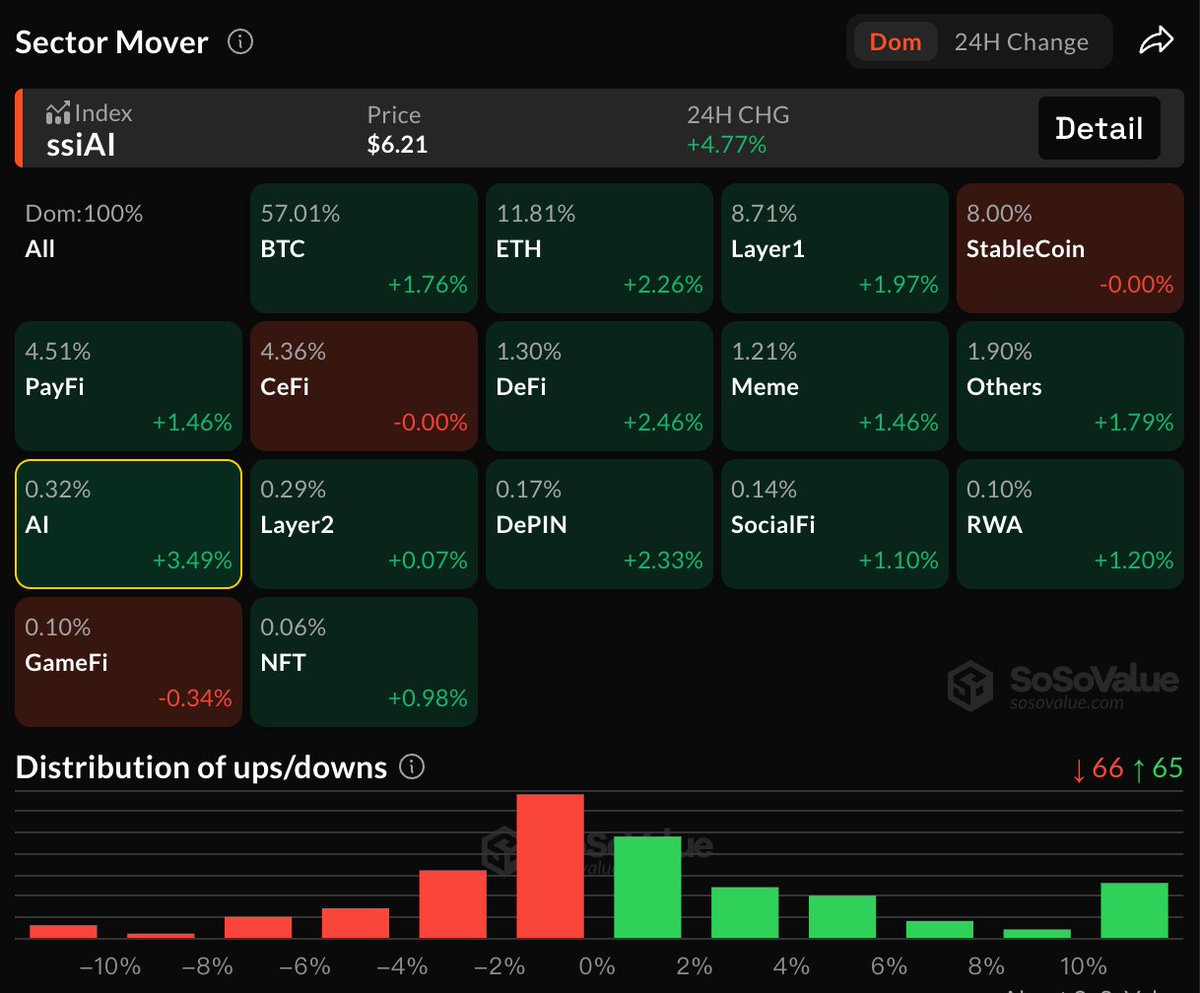
Task: Select the Meme sector tile
Action: [x=835, y=385]
